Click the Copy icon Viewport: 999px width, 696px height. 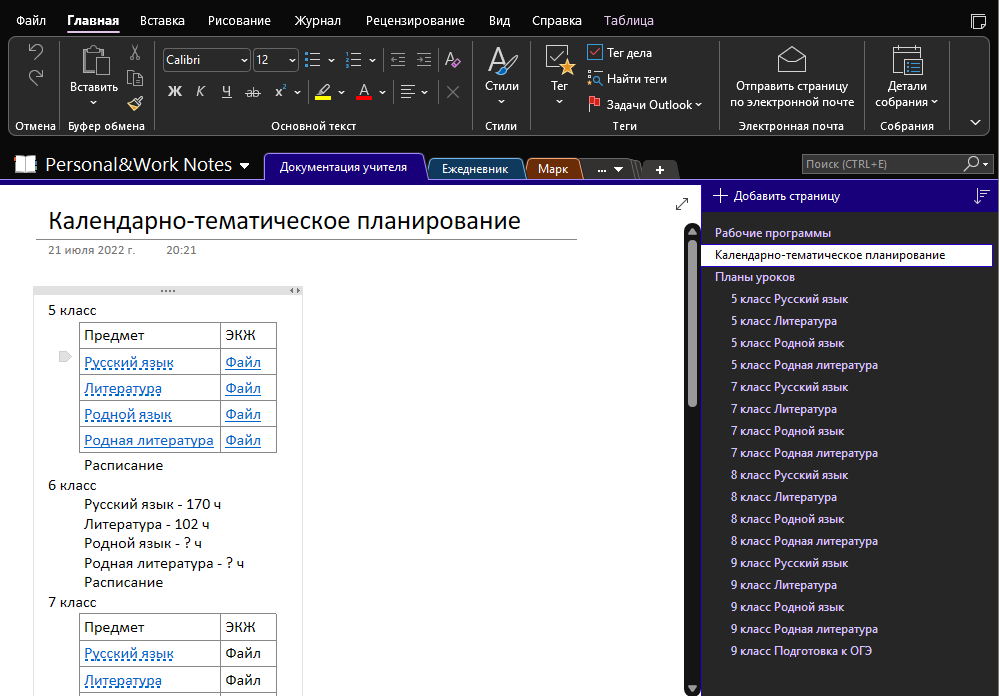135,78
